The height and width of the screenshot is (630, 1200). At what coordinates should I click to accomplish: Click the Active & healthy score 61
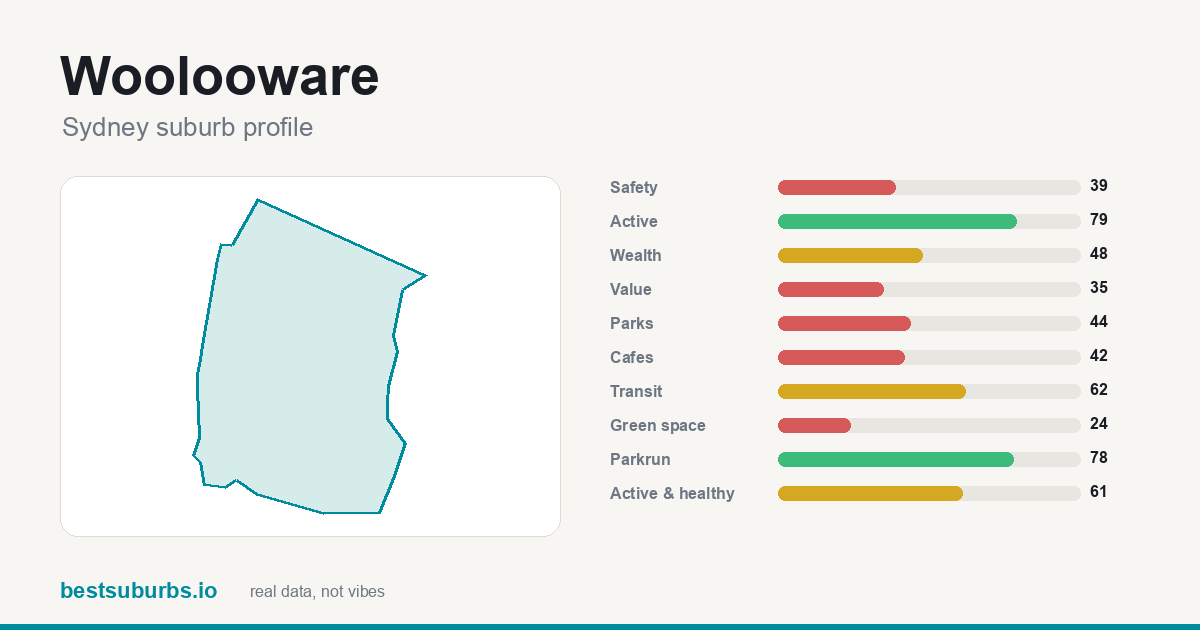coord(1099,492)
